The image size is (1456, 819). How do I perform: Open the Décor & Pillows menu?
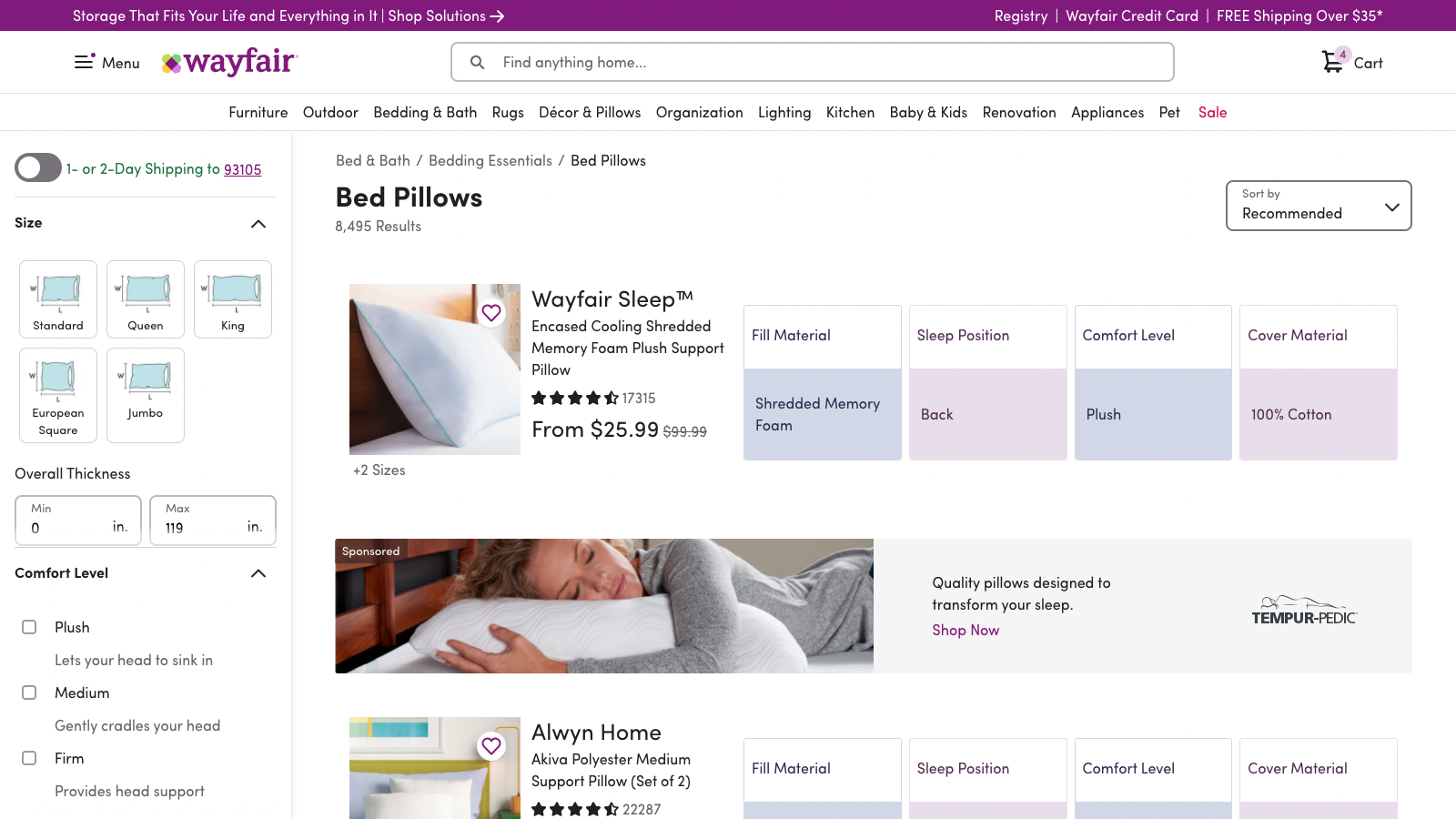(x=590, y=112)
